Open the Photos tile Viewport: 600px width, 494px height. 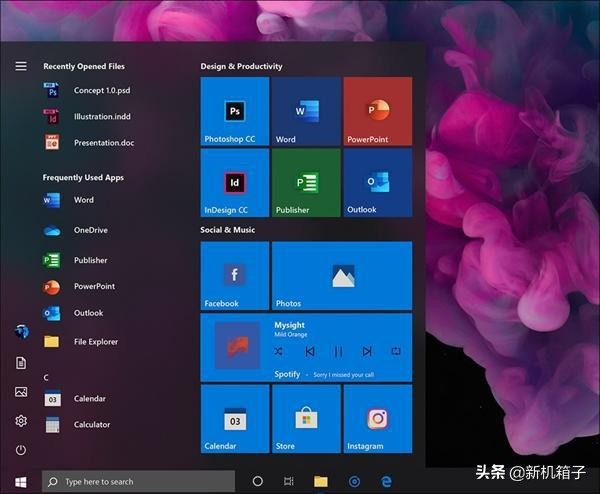point(342,276)
